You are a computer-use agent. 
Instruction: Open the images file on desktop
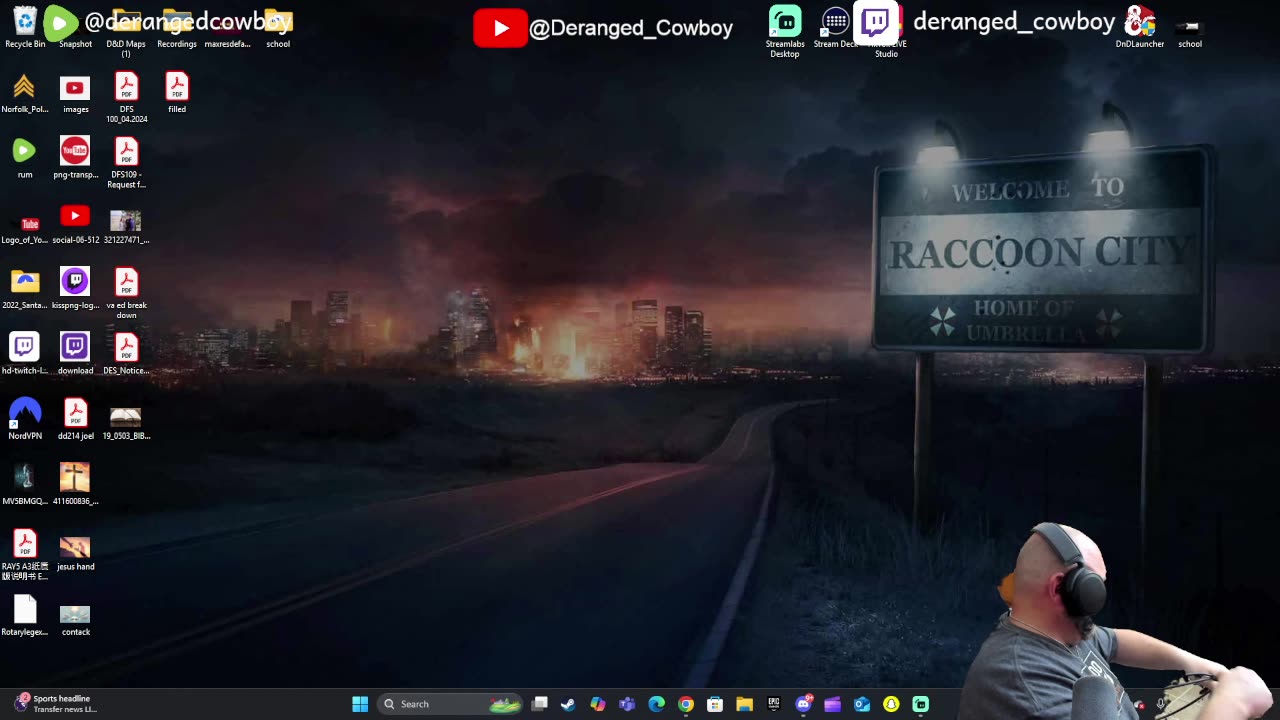[x=75, y=94]
